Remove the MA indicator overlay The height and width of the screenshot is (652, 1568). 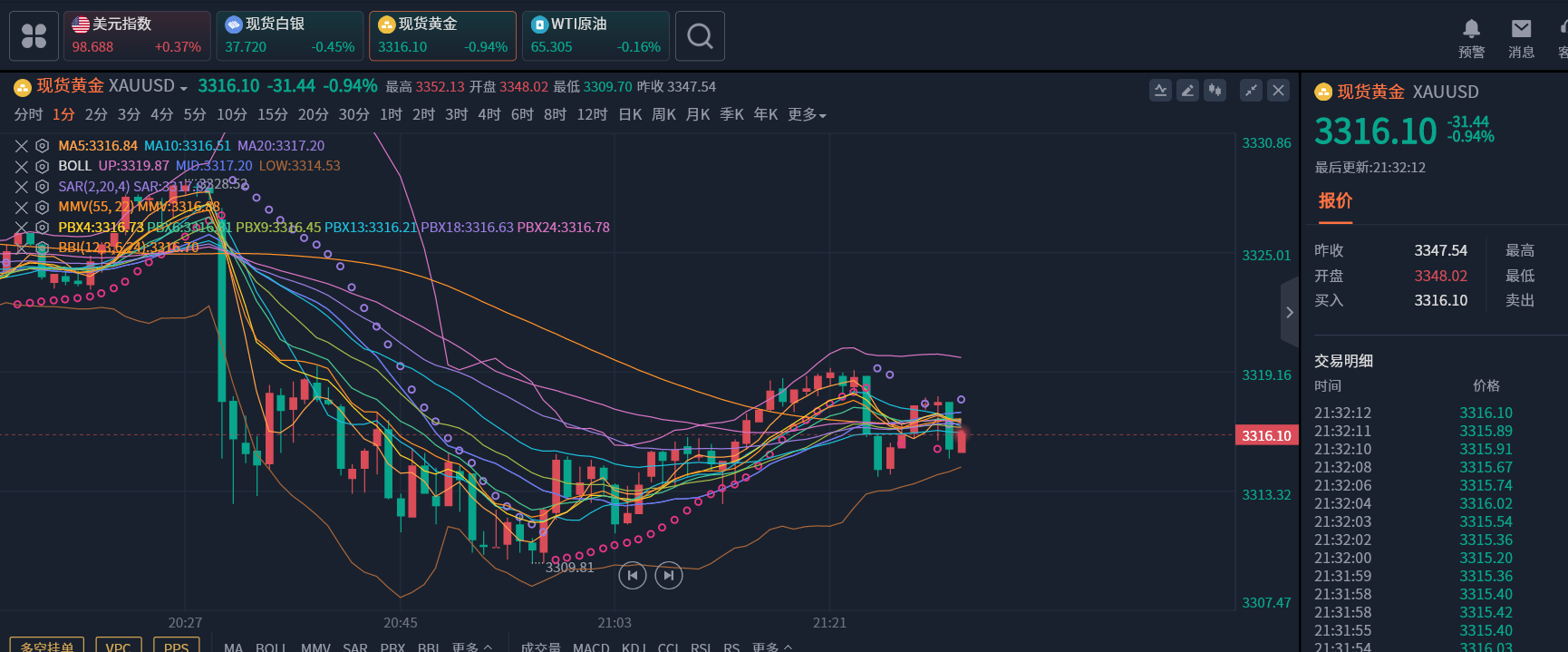22,146
